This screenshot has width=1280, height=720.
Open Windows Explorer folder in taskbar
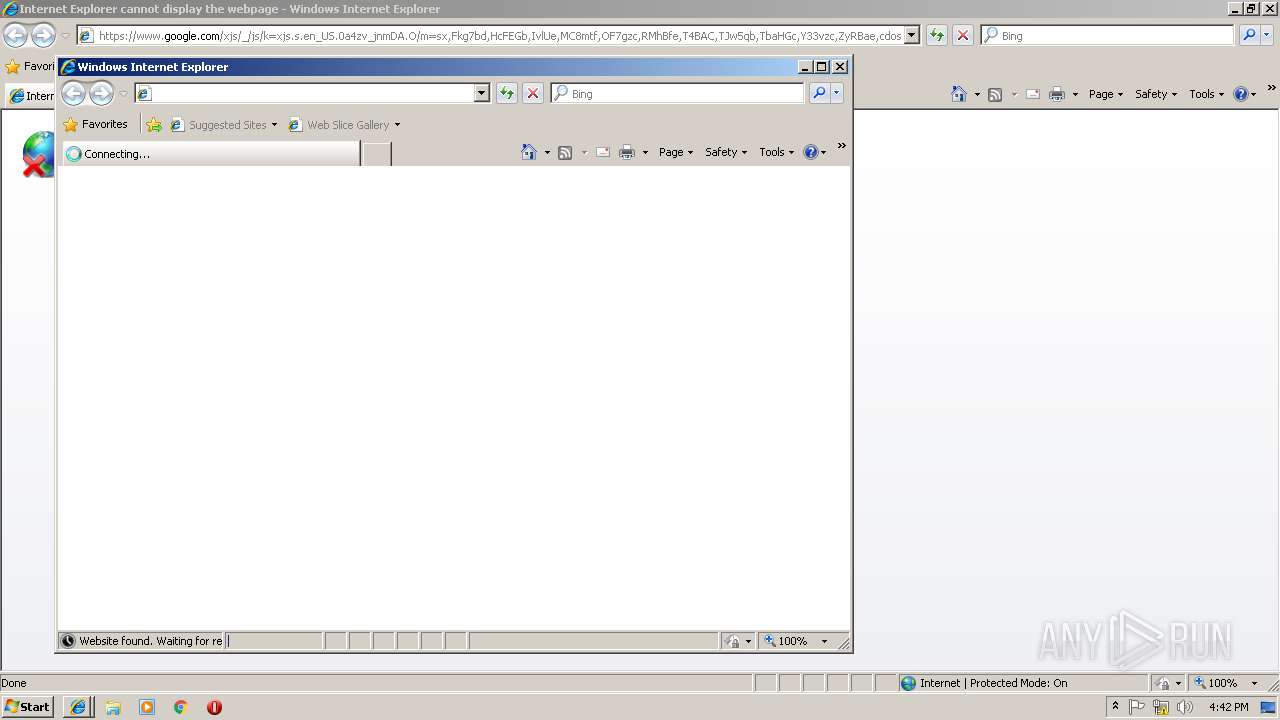coord(113,707)
